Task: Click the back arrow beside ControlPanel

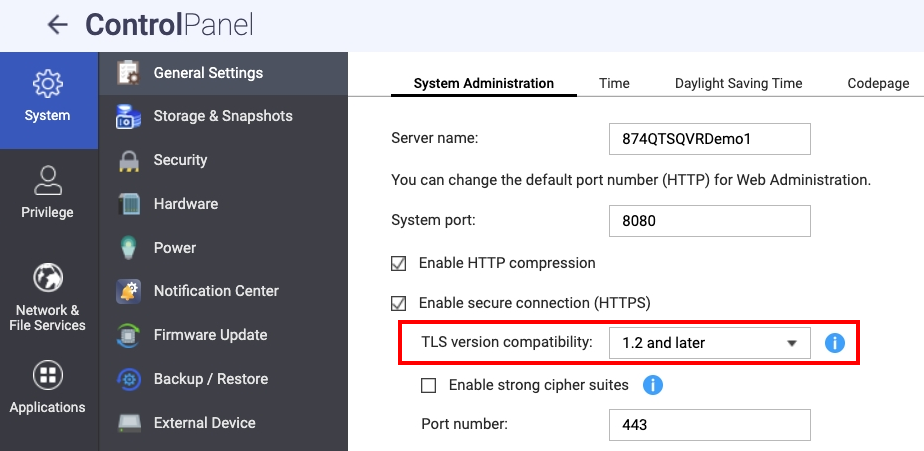Action: [x=58, y=25]
